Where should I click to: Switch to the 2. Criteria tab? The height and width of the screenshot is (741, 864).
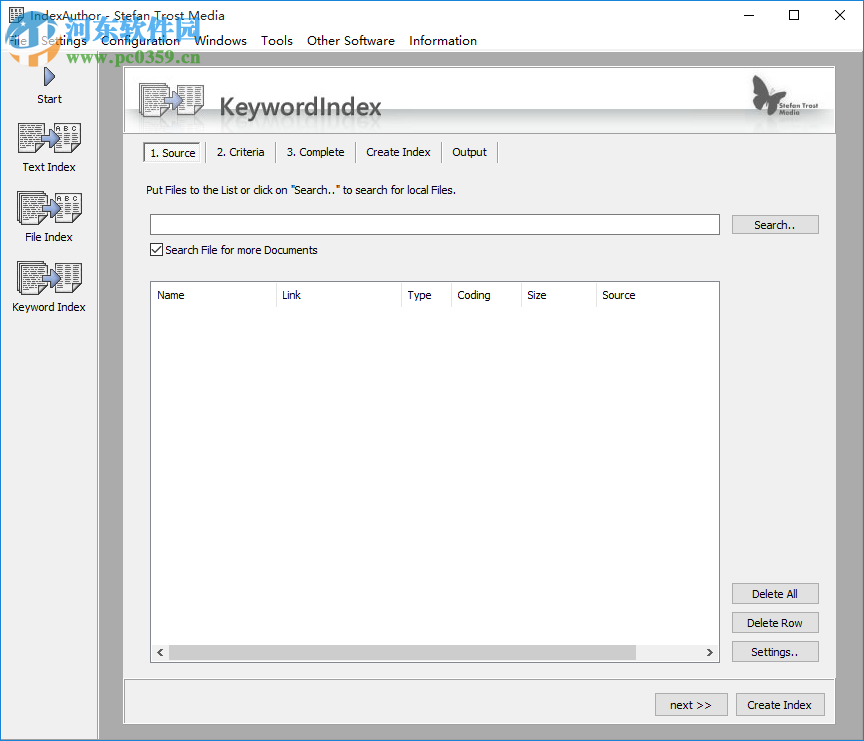(240, 152)
